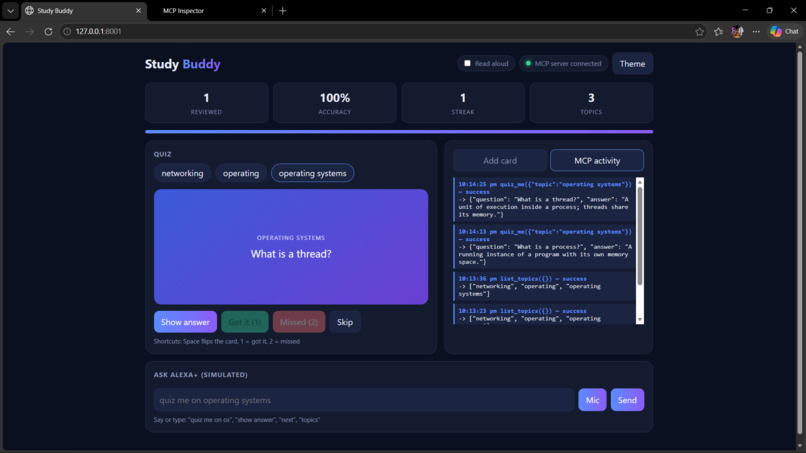
Task: Click the Mic button
Action: (592, 400)
